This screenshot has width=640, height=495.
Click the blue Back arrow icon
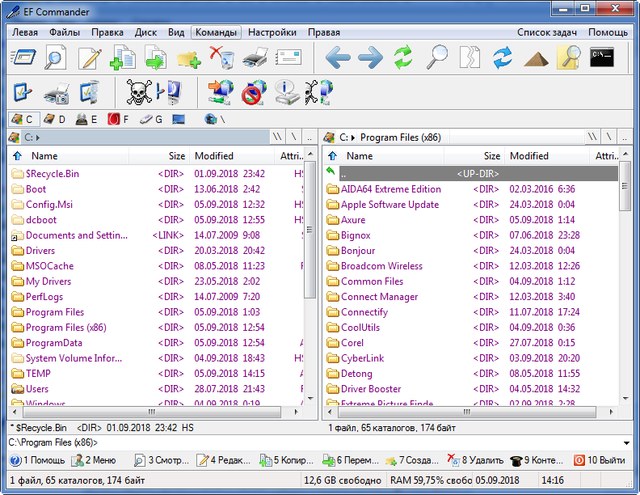pos(338,58)
